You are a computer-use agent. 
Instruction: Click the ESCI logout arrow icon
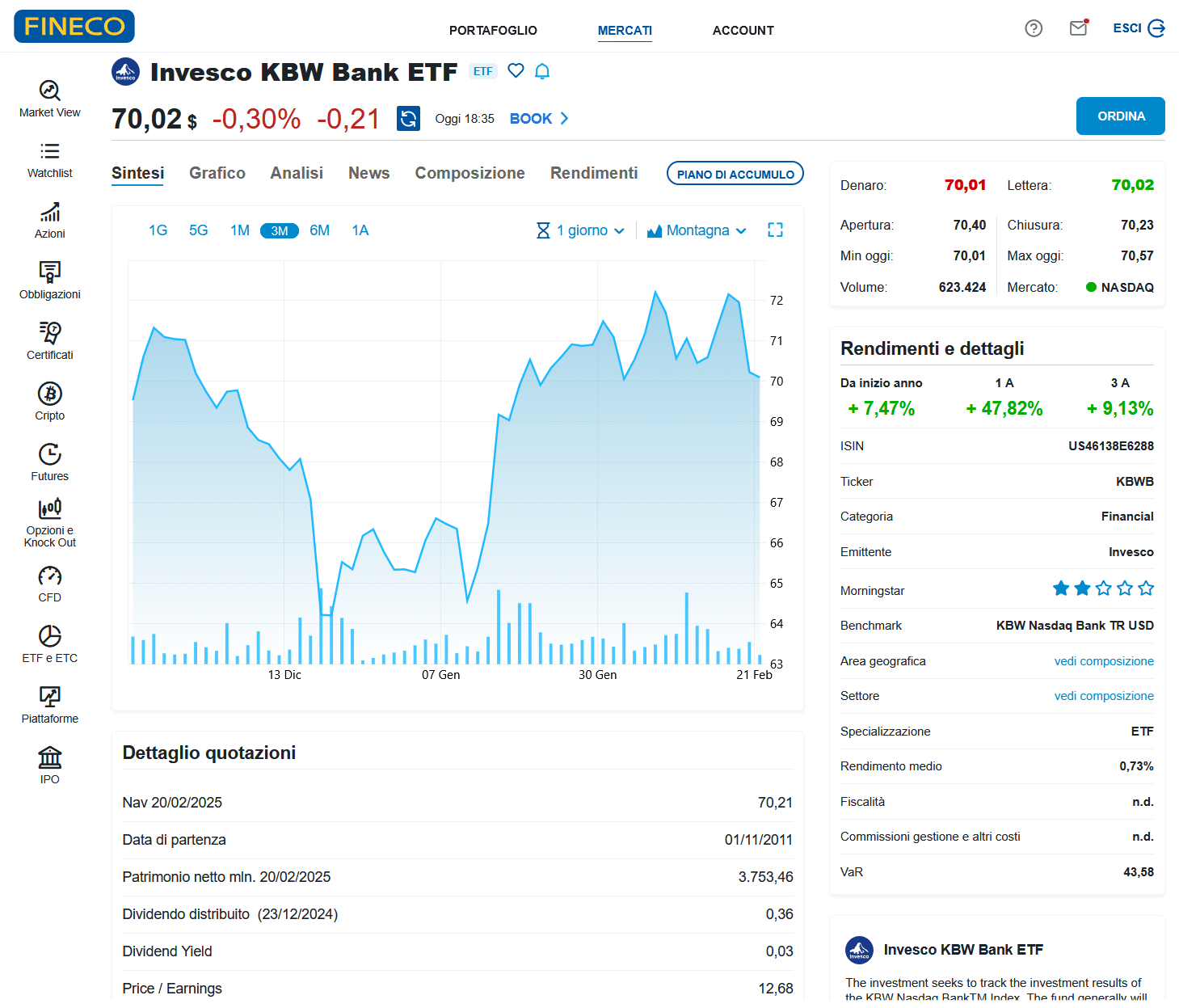(1156, 28)
